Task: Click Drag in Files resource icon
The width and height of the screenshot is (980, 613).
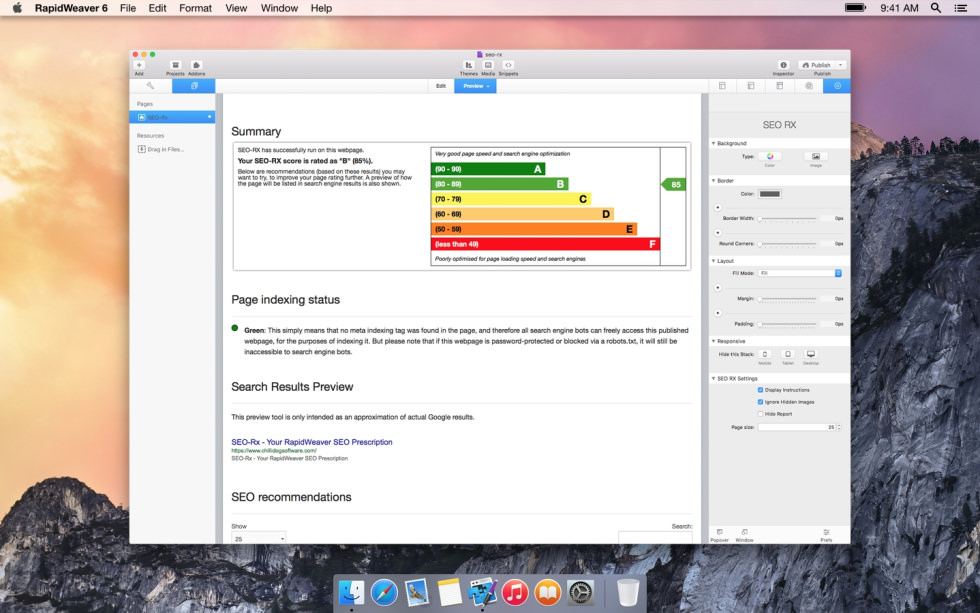Action: pos(141,149)
